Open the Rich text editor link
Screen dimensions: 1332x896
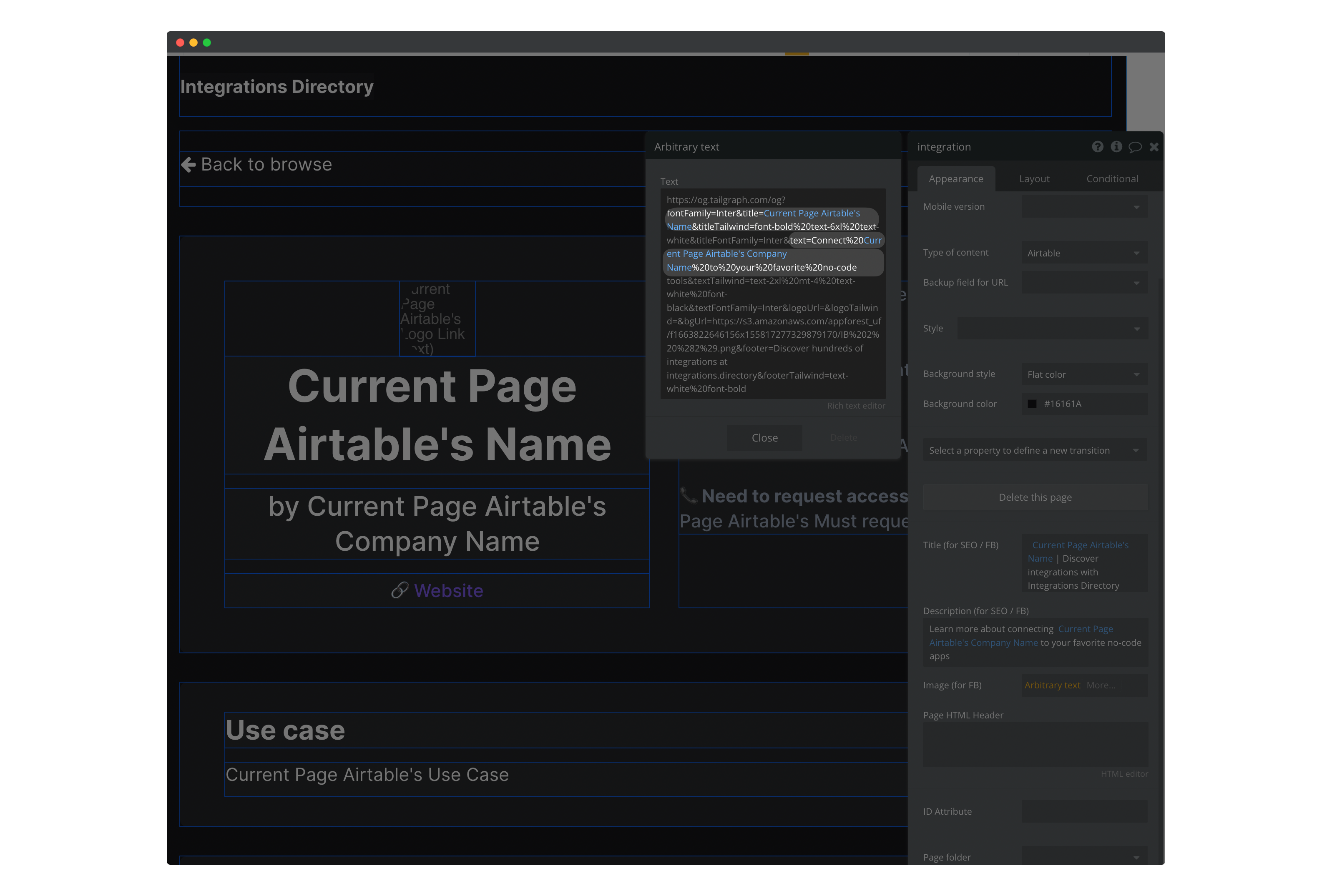(x=855, y=406)
